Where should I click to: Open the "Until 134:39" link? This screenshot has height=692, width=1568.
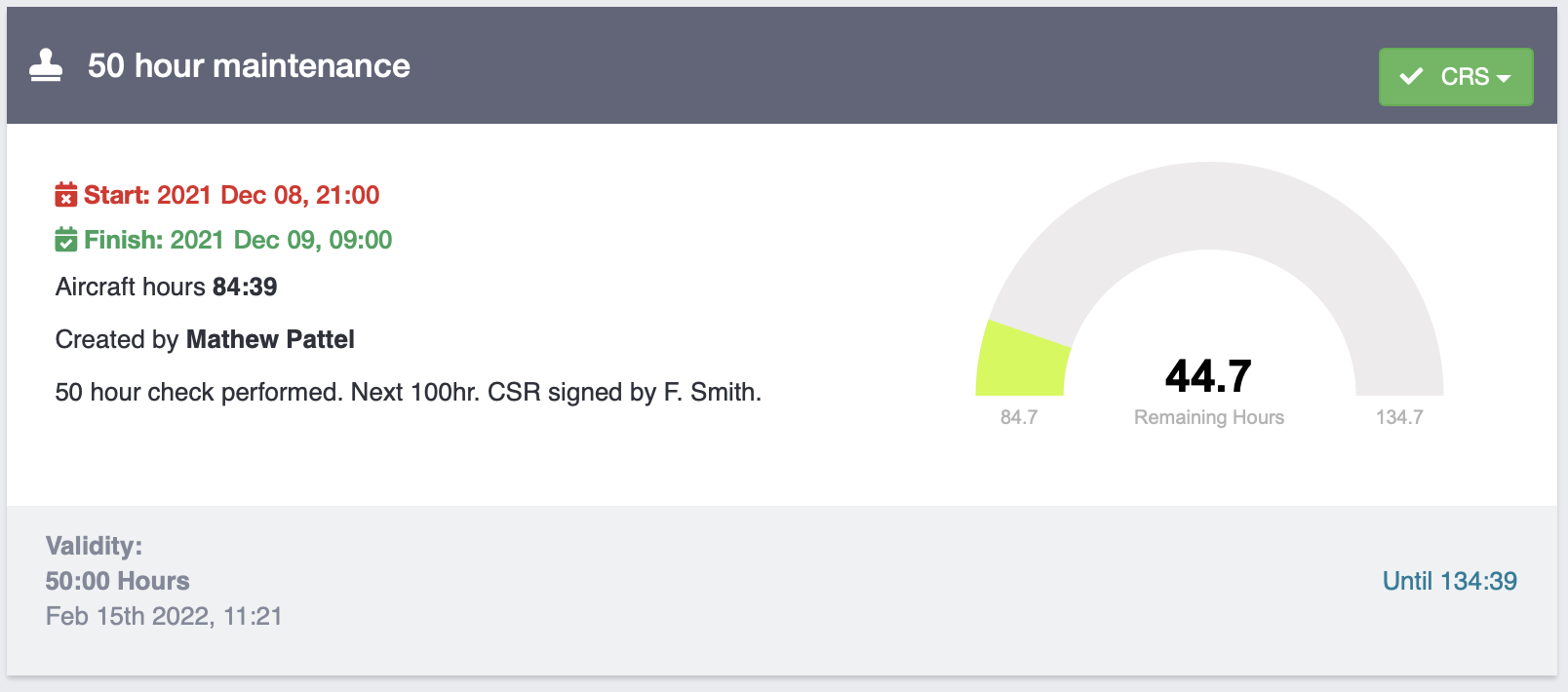[x=1449, y=581]
